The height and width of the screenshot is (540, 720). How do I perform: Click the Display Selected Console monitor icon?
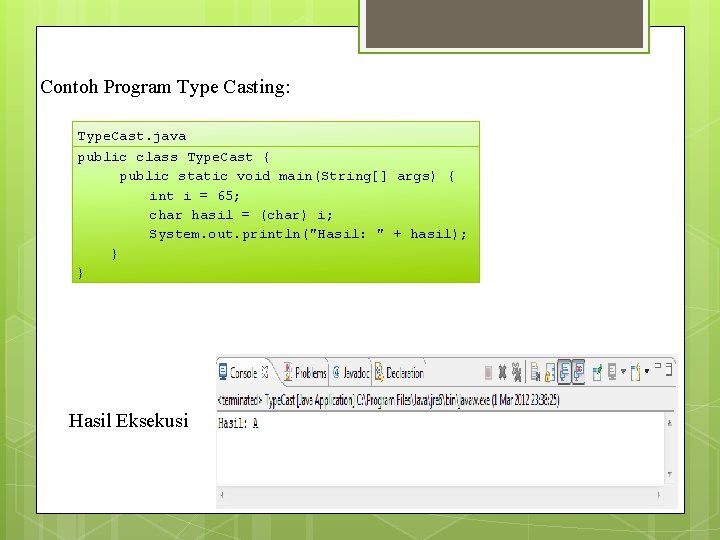tap(612, 371)
